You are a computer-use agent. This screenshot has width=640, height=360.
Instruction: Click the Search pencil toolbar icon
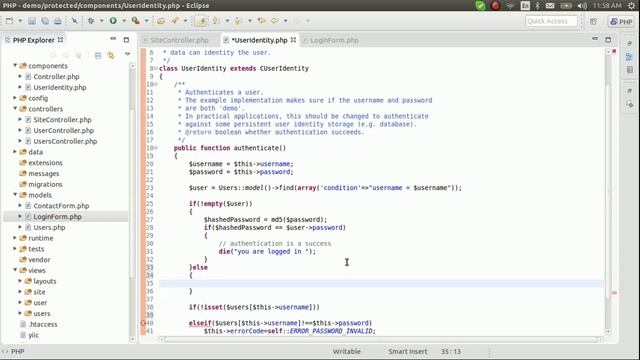point(175,21)
